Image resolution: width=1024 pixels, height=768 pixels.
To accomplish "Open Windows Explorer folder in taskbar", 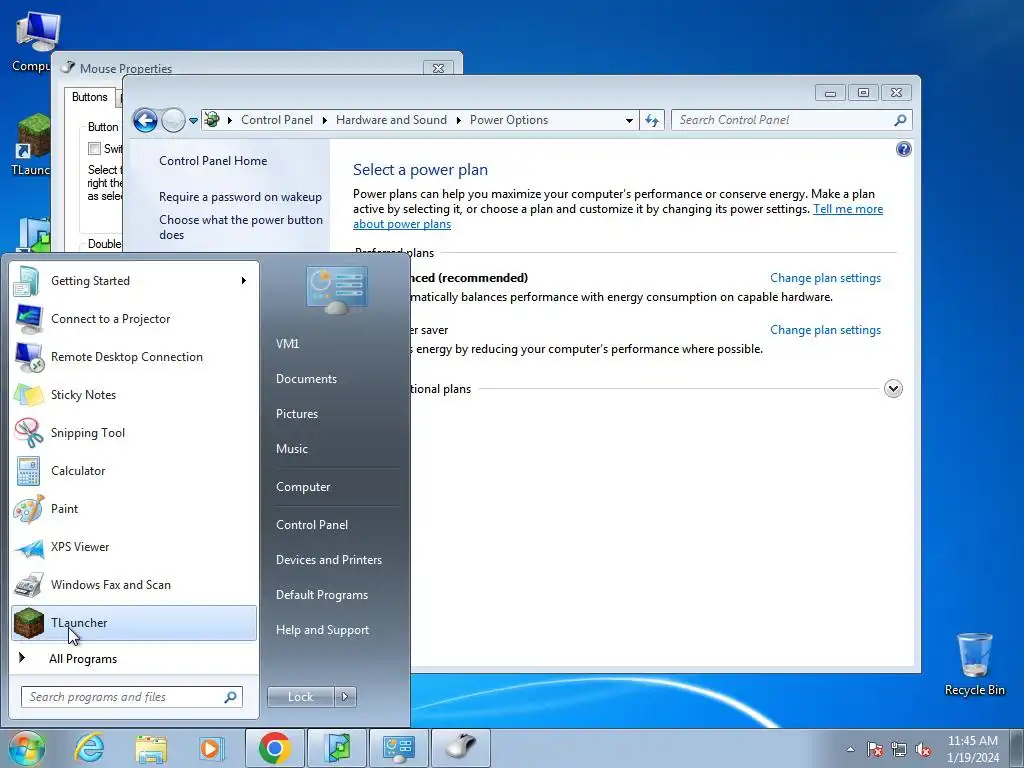I will coord(151,748).
